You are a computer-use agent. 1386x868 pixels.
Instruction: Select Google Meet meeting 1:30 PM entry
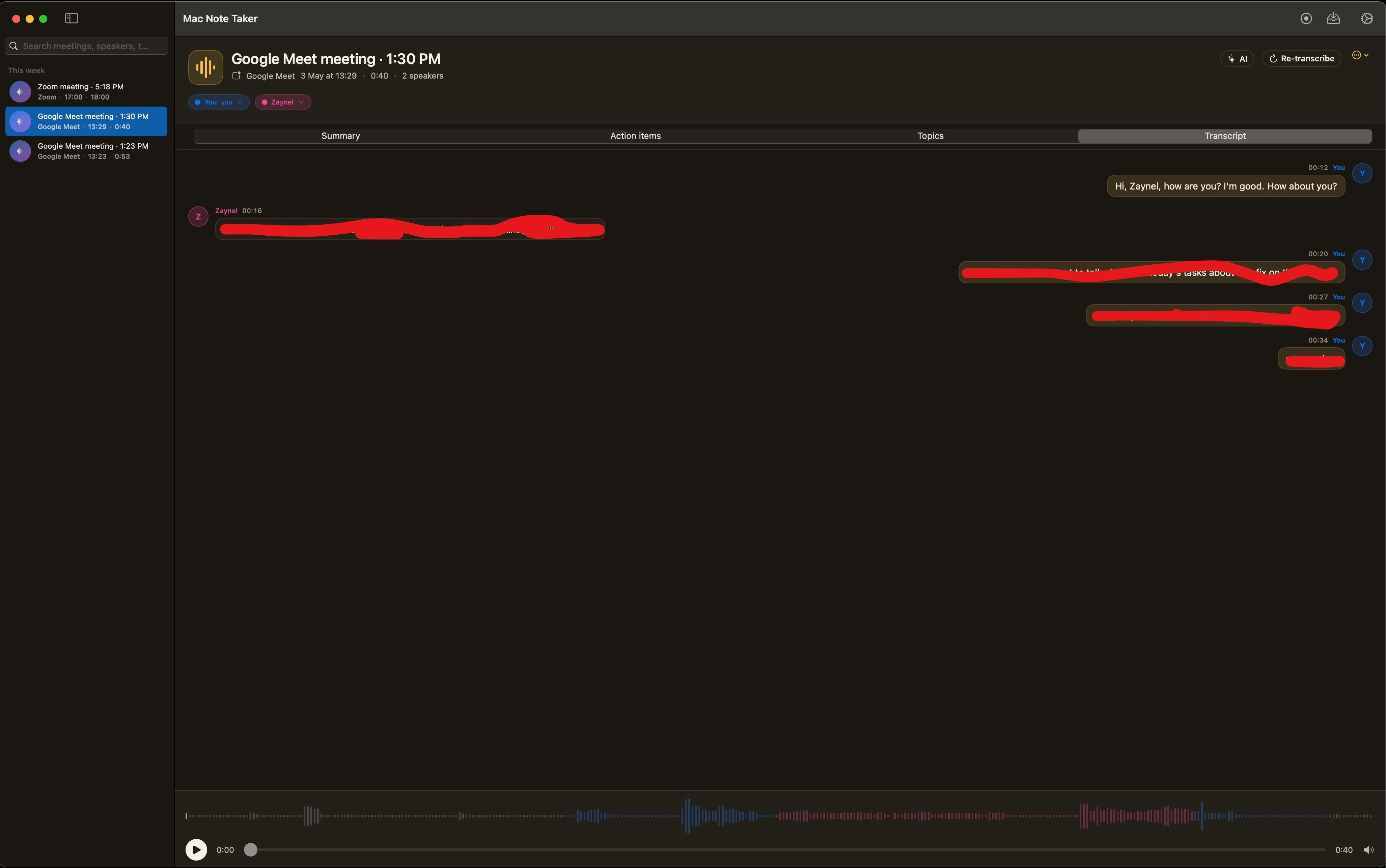pyautogui.click(x=86, y=121)
